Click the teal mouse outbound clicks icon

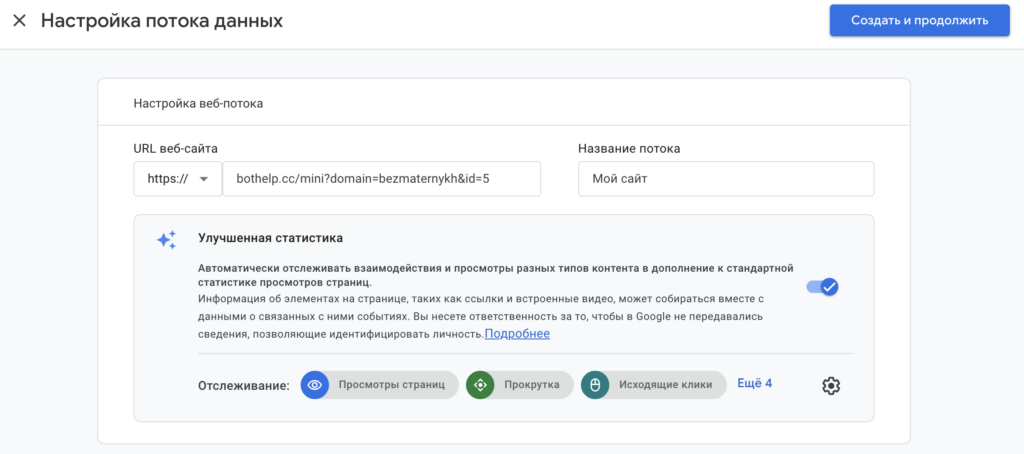pyautogui.click(x=595, y=385)
